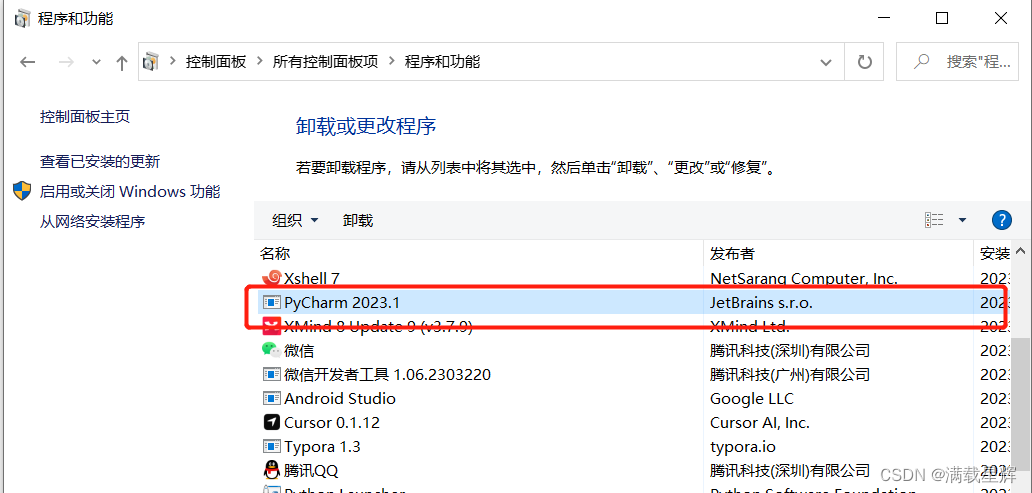Click the title bar 程序和功能 icon
The width and height of the screenshot is (1032, 493).
[22, 18]
